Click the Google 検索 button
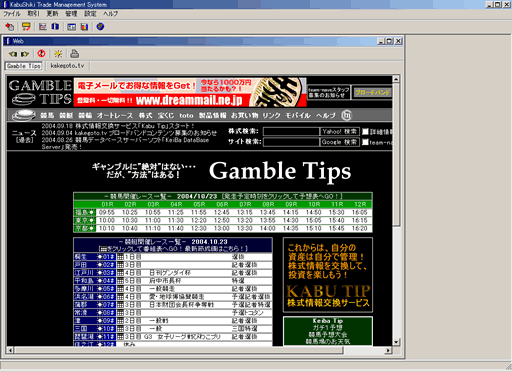 [339, 142]
